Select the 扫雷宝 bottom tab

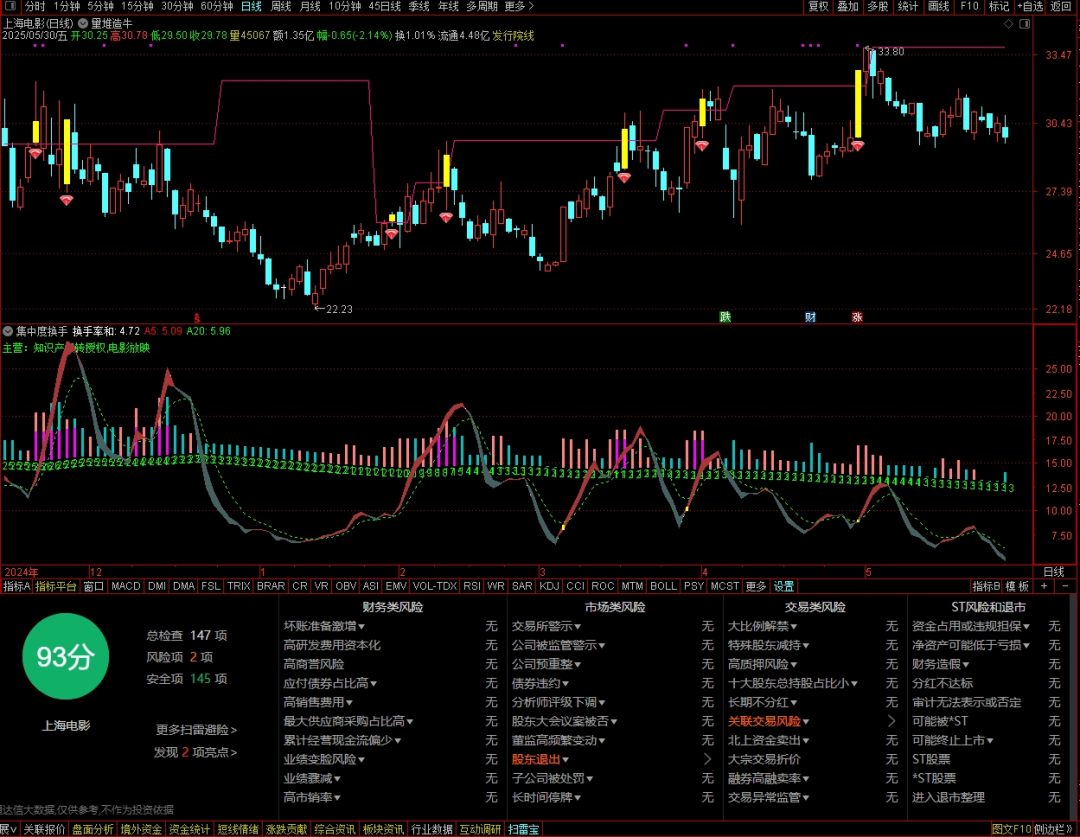pos(523,829)
